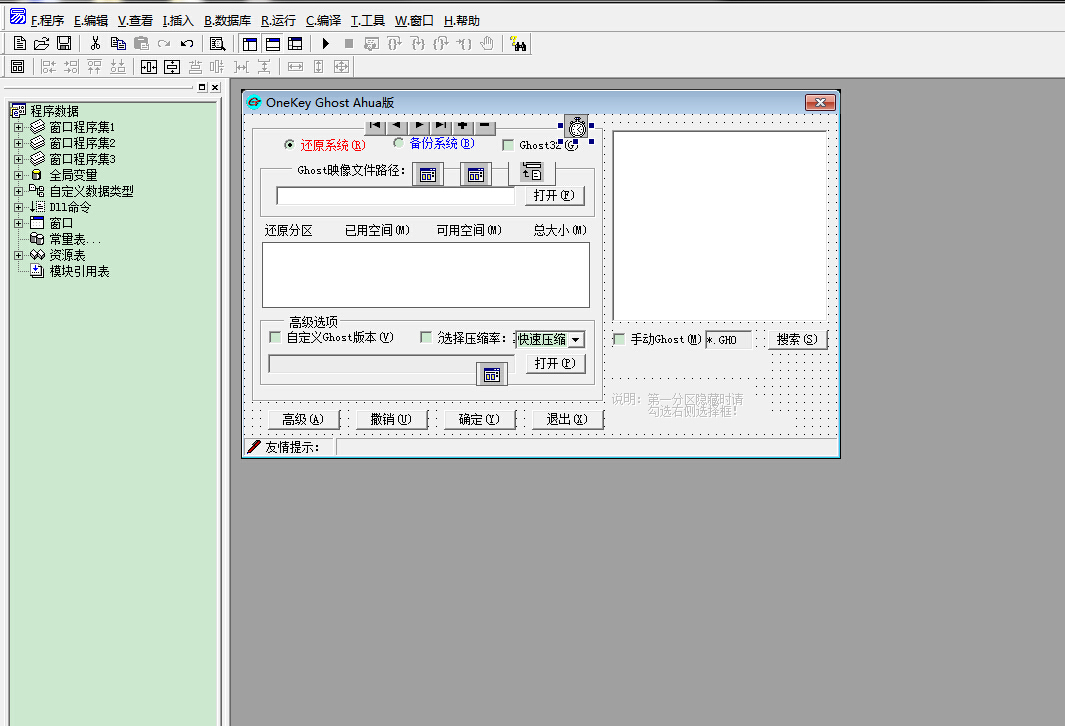This screenshot has width=1065, height=726.
Task: Click the 撤销(U) button
Action: tap(391, 420)
